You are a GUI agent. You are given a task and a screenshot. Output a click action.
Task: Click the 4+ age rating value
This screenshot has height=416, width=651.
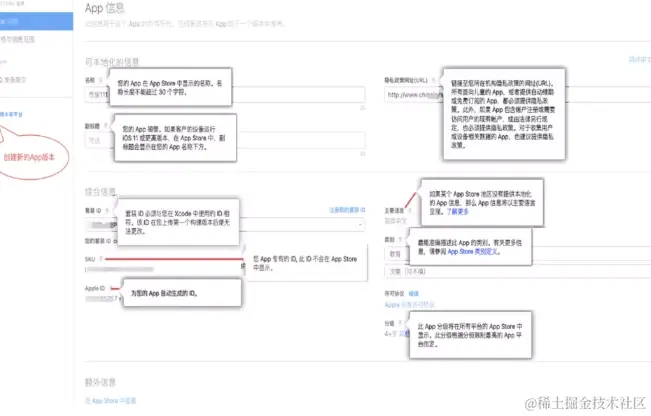click(x=391, y=333)
